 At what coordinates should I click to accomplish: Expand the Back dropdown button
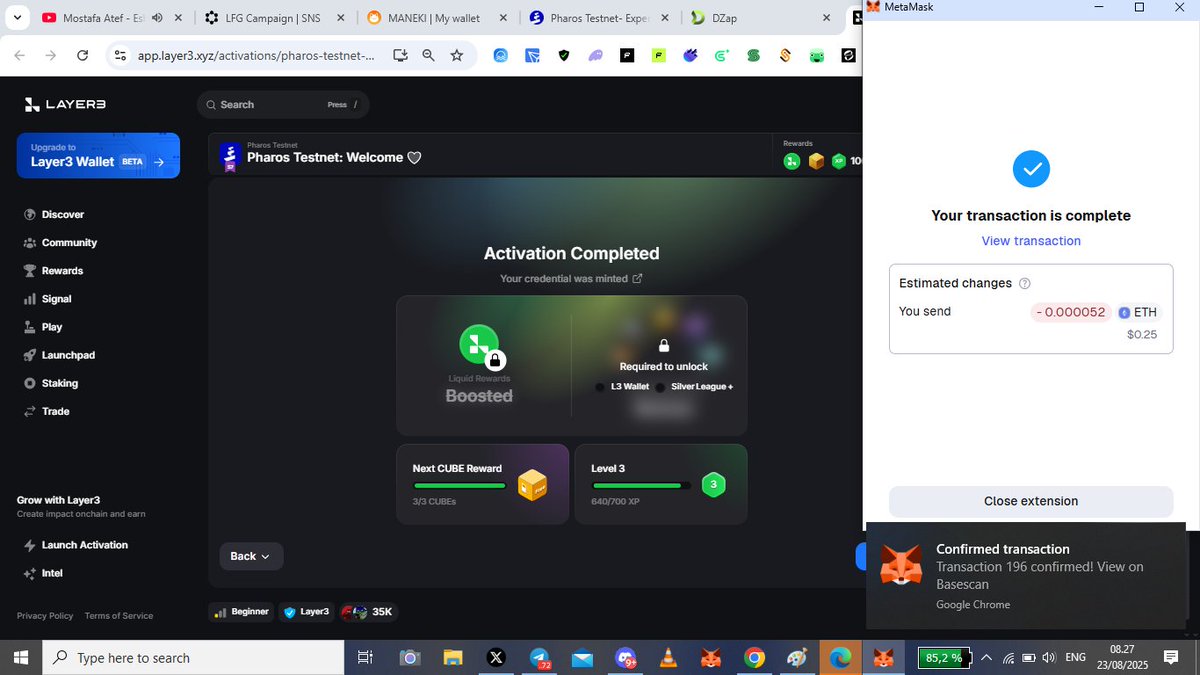click(x=251, y=556)
